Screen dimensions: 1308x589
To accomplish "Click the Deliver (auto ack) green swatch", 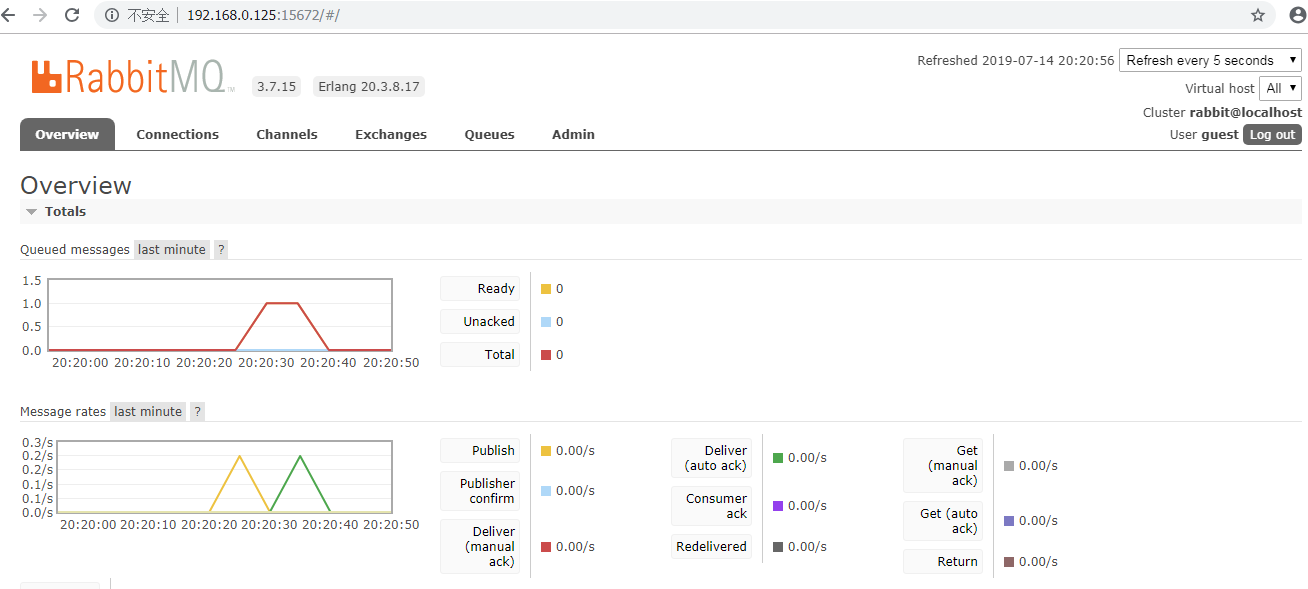I will [x=778, y=458].
